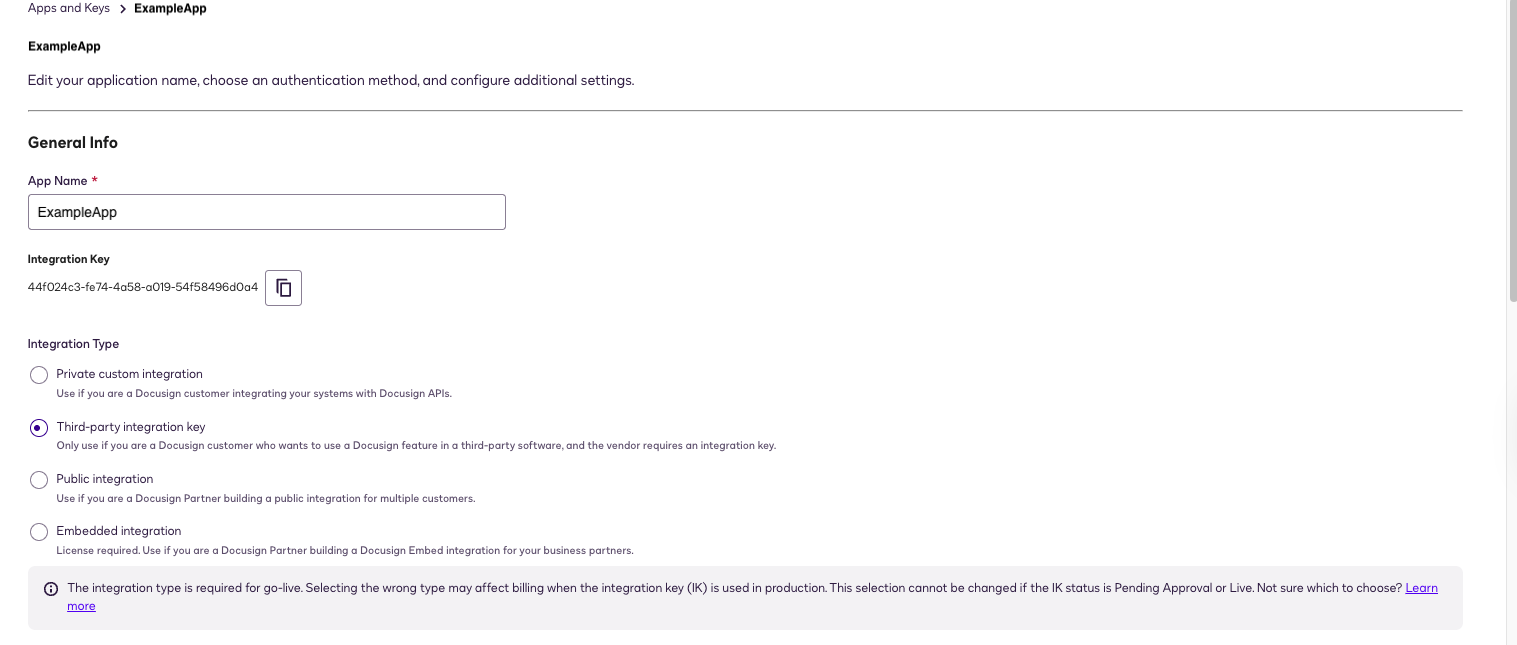The height and width of the screenshot is (645, 1517).
Task: Click inside the App Name text field
Action: pyautogui.click(x=266, y=212)
